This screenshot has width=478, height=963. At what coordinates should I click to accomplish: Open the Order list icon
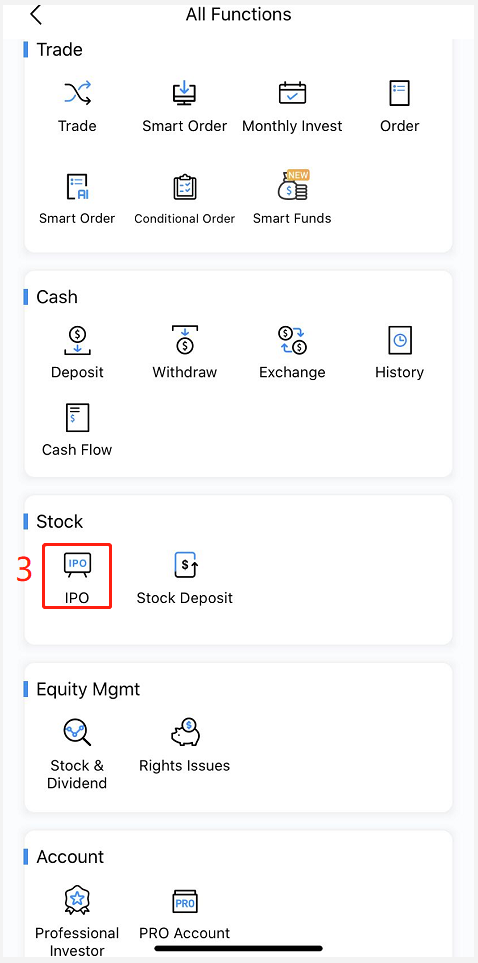[x=399, y=93]
